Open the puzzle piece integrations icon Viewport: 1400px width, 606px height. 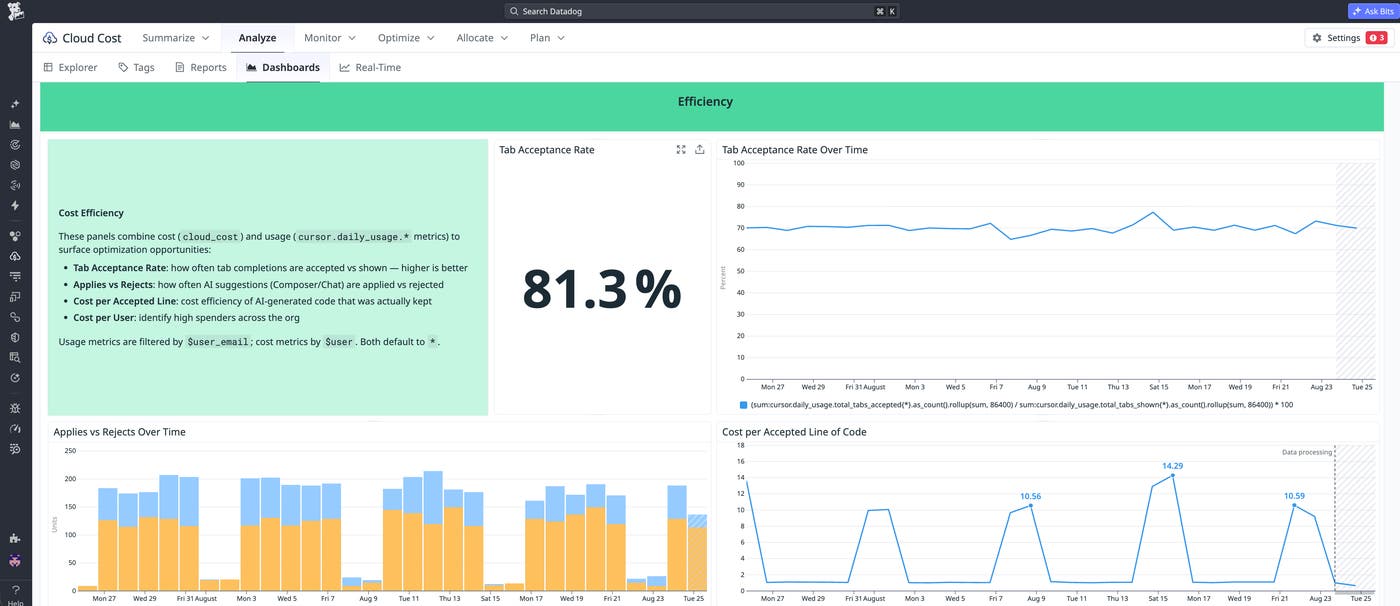point(15,541)
